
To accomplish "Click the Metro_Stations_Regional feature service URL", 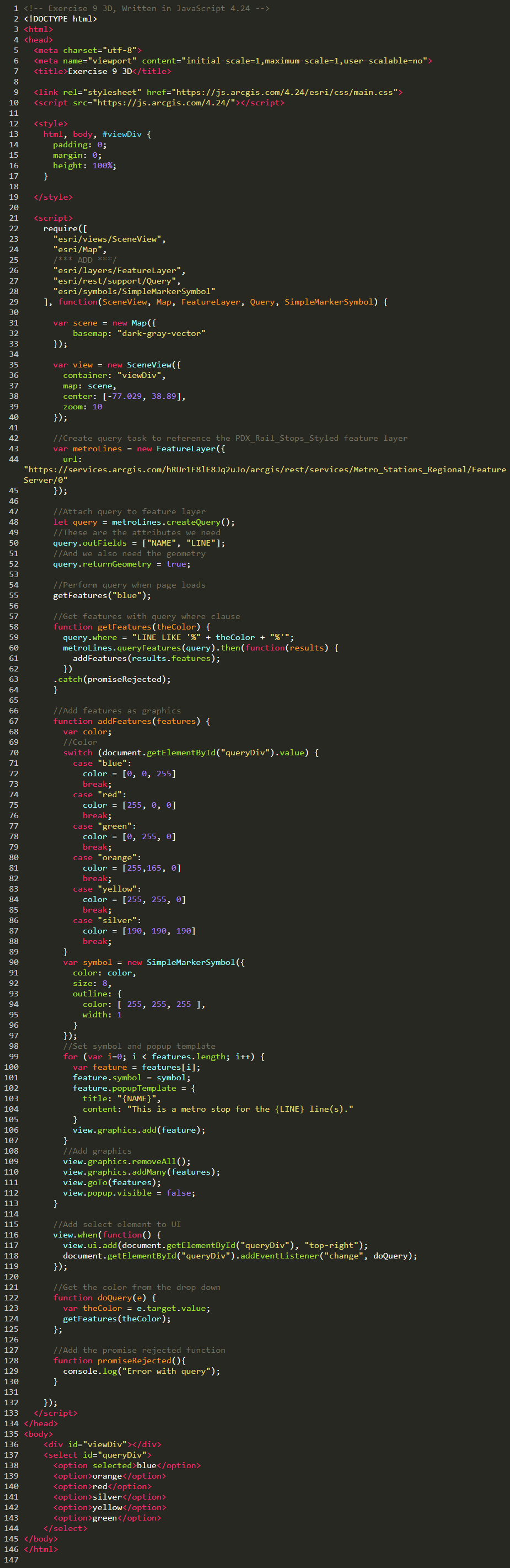I will point(264,470).
